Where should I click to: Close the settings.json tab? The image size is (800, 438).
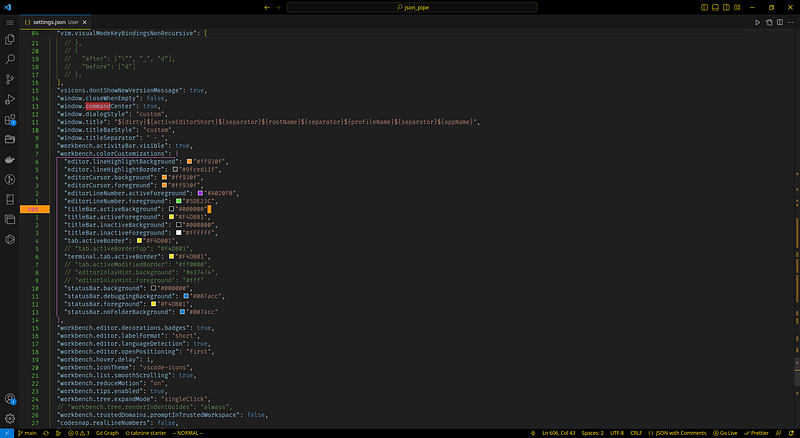(85, 22)
